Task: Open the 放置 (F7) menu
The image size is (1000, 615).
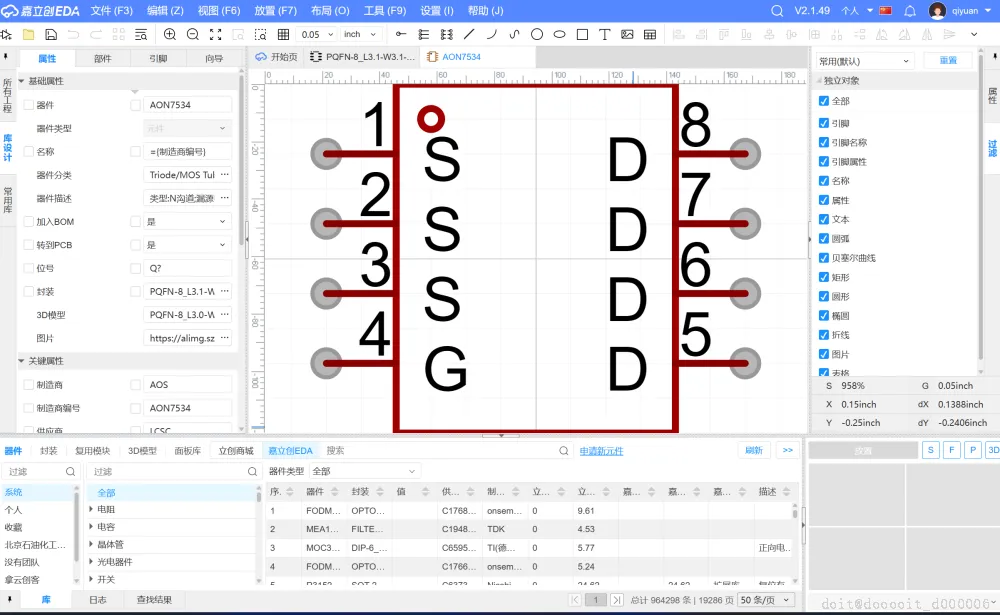Action: click(275, 10)
